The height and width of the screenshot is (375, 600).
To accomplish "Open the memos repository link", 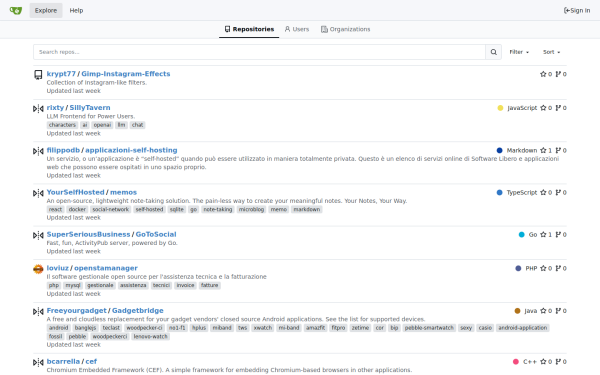I will pyautogui.click(x=123, y=192).
